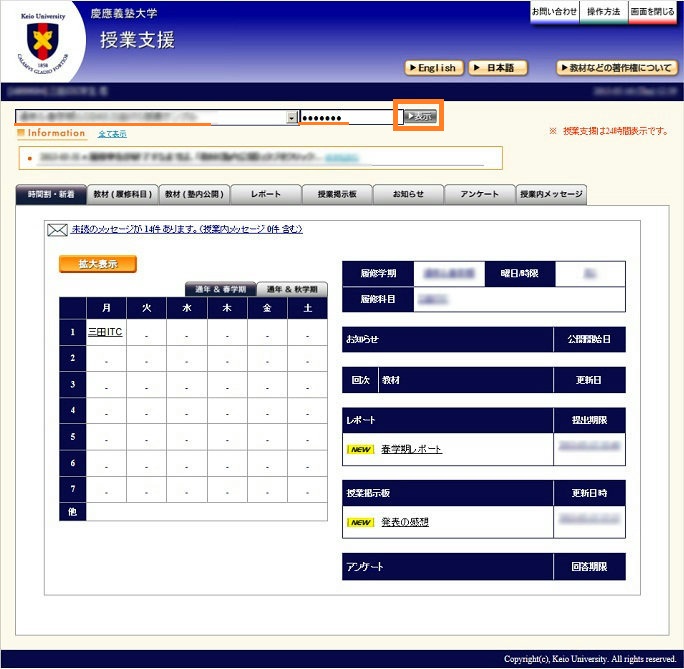Click the unread messages envelope icon
The width and height of the screenshot is (684, 669).
pos(57,230)
